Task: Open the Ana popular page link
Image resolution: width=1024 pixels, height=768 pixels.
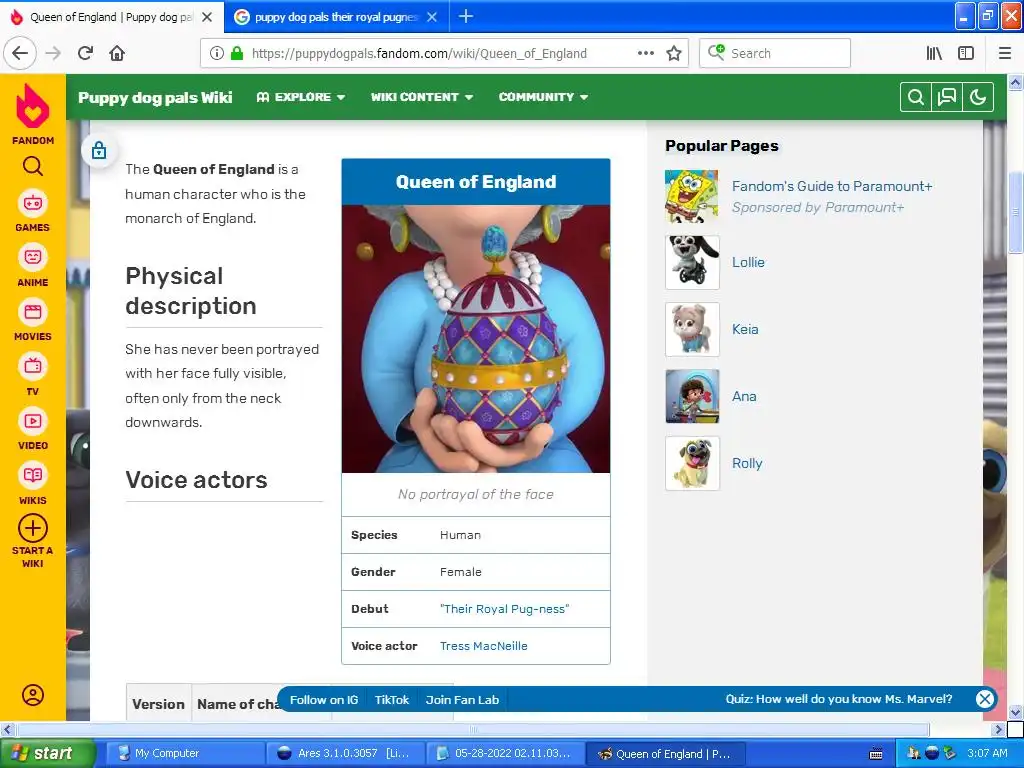Action: click(x=744, y=396)
